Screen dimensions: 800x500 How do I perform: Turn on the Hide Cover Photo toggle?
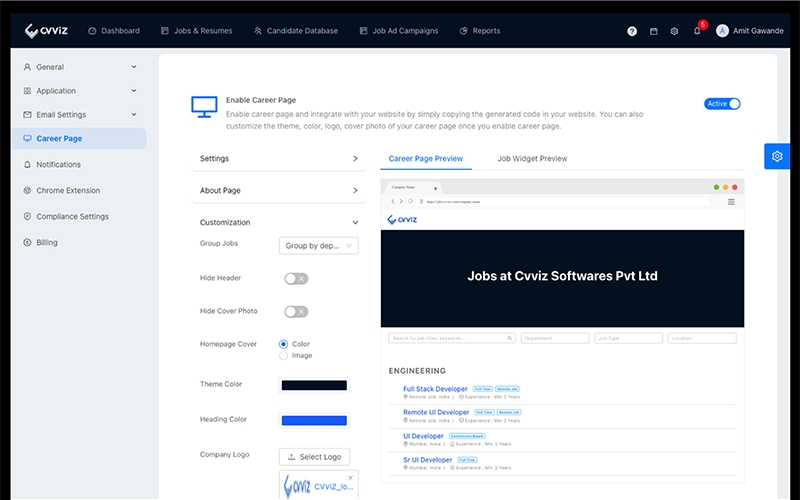[x=296, y=311]
